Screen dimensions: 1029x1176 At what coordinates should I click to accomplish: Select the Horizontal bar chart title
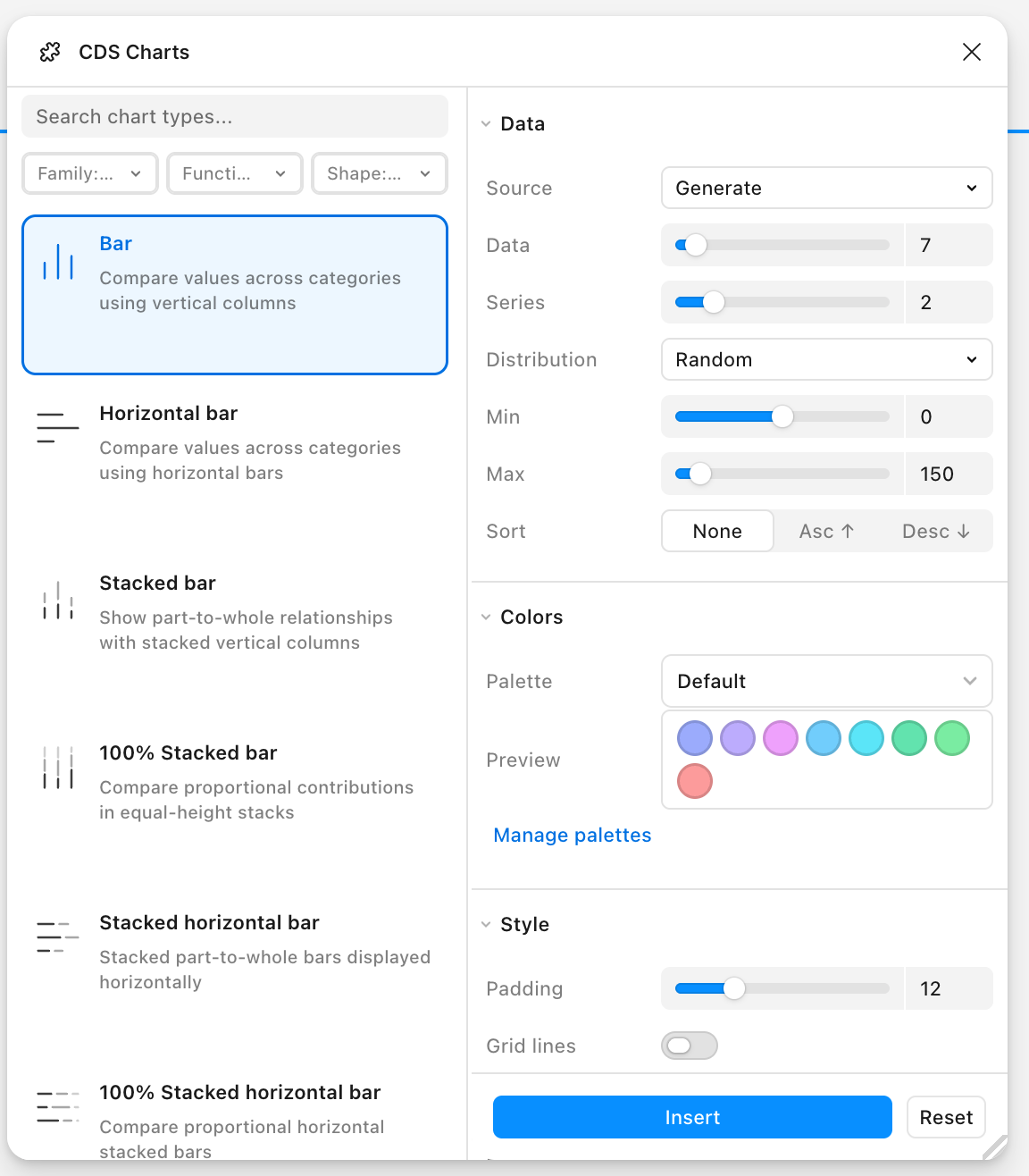(x=169, y=413)
